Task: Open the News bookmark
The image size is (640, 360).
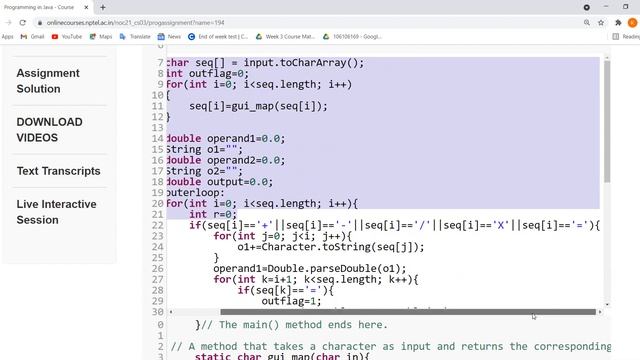Action: click(x=169, y=37)
